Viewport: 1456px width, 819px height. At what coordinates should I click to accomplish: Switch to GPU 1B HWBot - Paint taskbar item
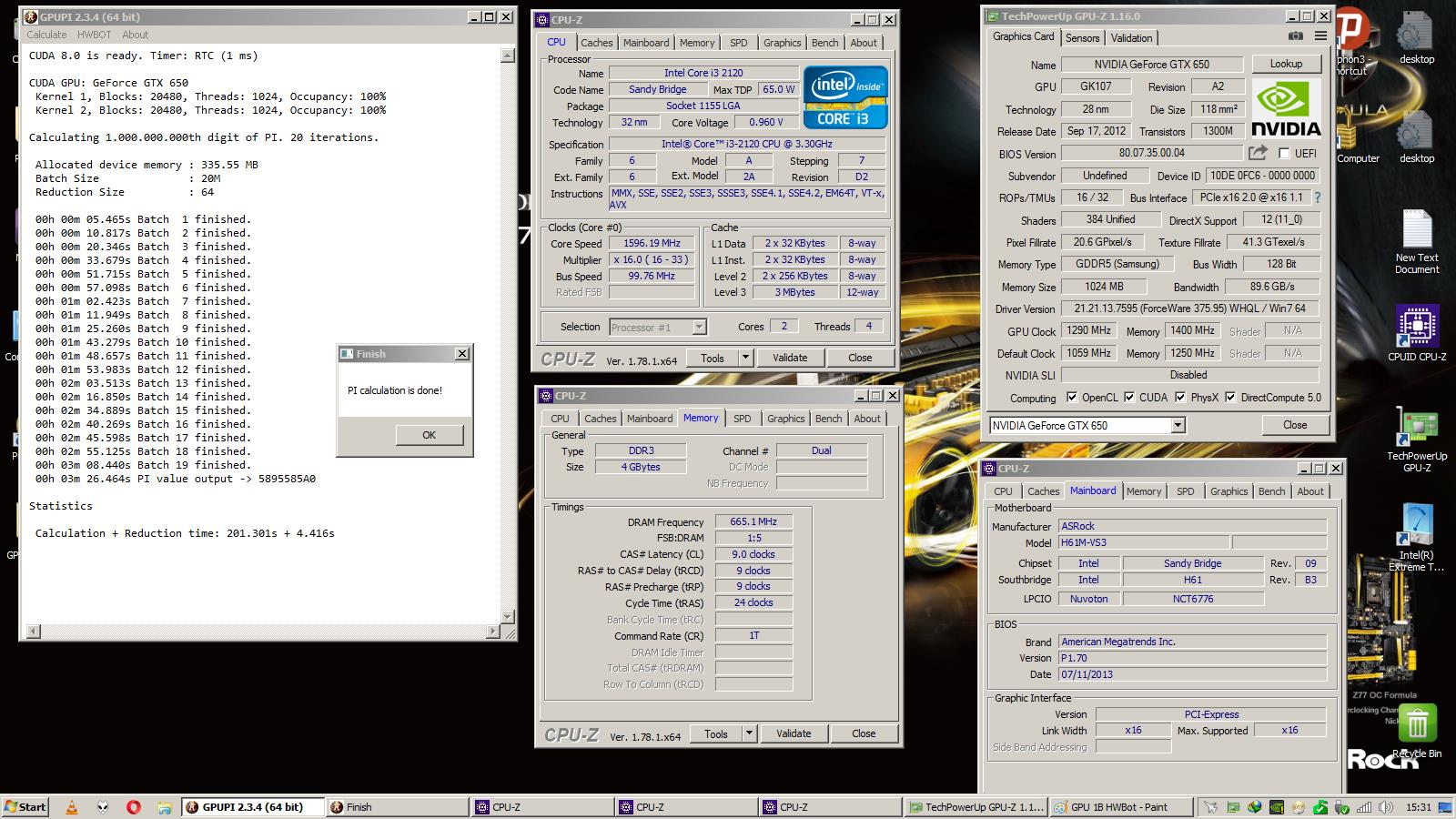tap(1119, 806)
